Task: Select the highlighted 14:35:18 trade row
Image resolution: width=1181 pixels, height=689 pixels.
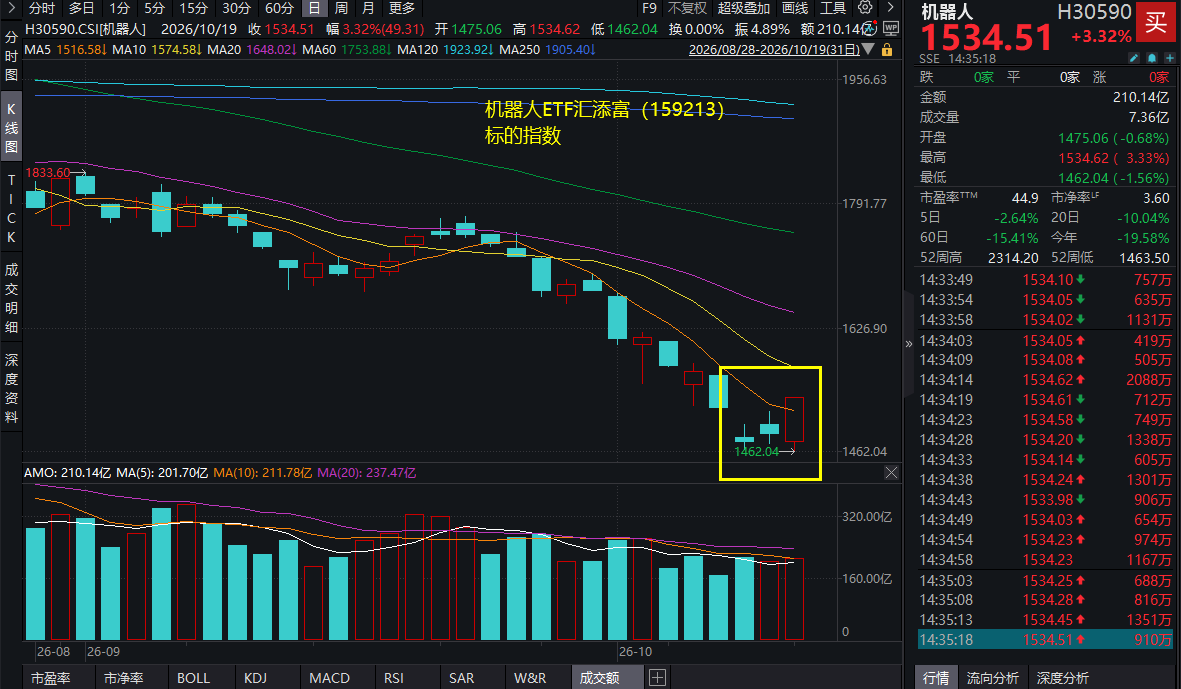Action: tap(1045, 639)
